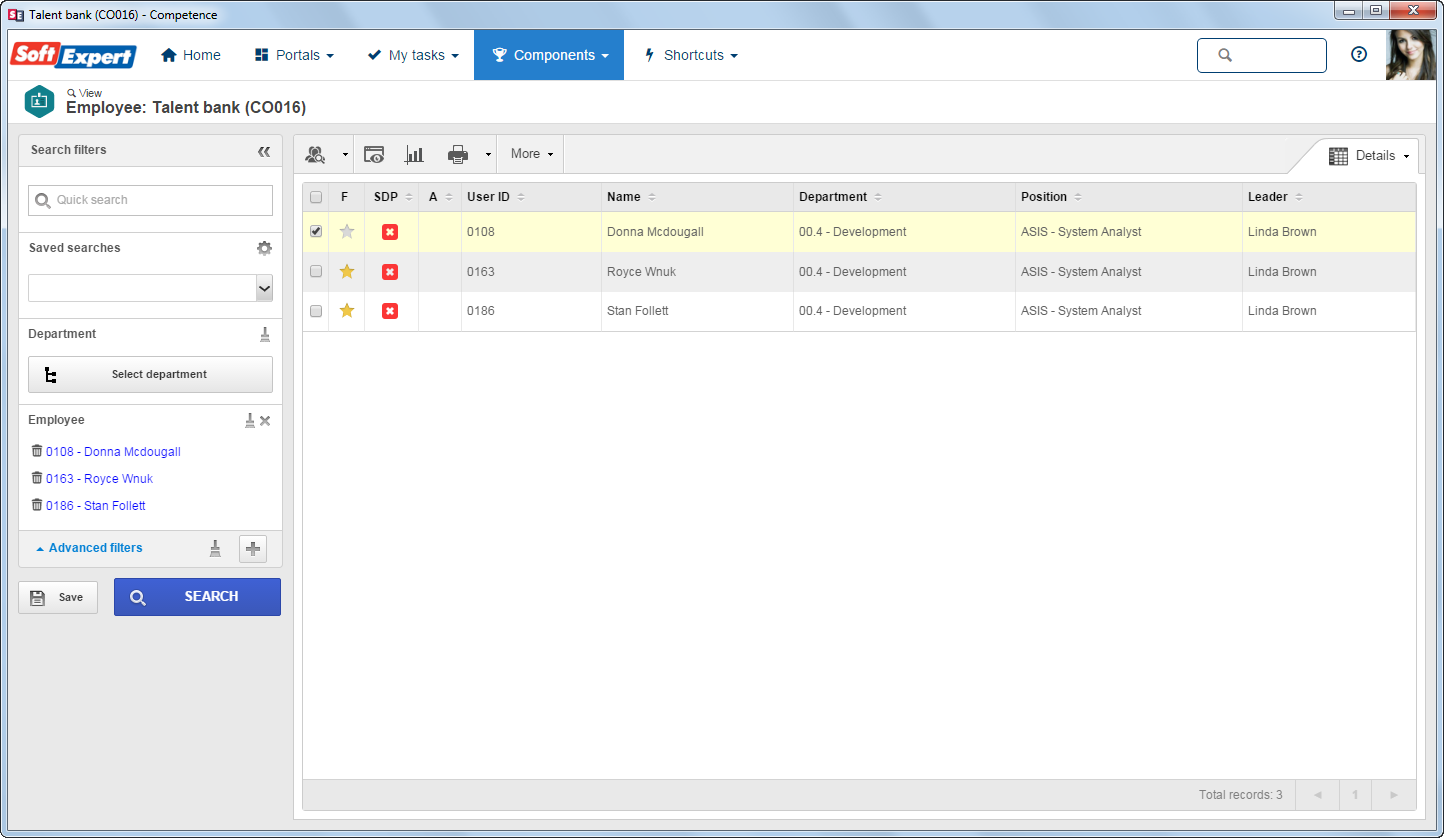Click the Stan Follett name cell
Screen dimensions: 1444x838
click(697, 311)
